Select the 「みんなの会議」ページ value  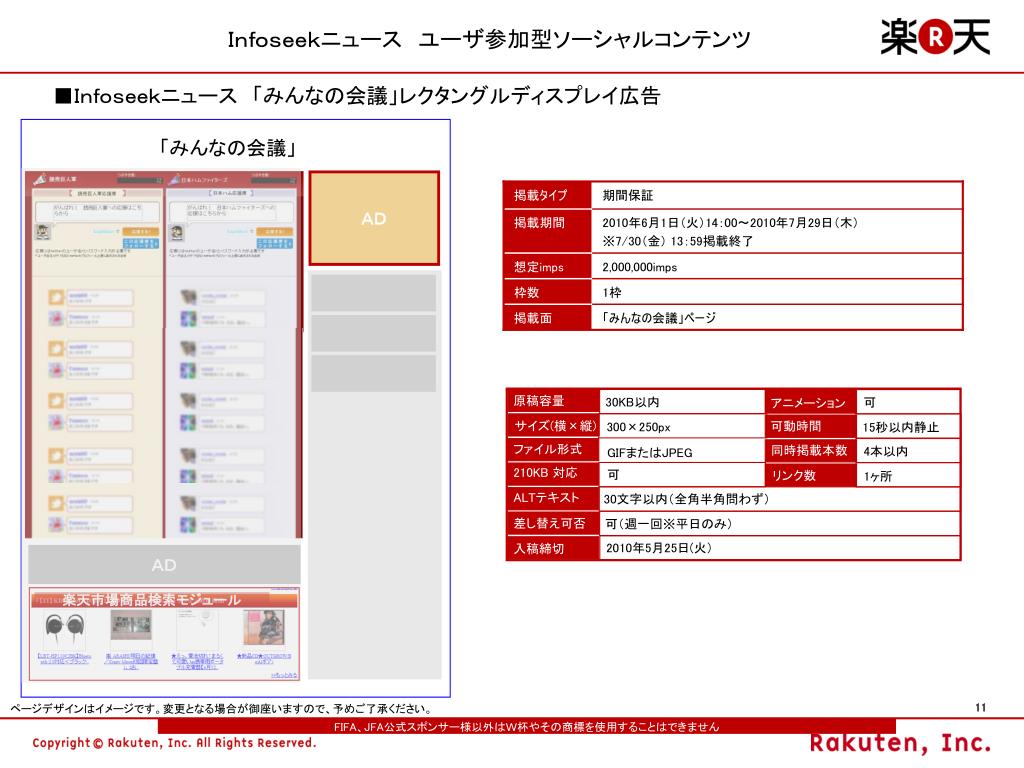point(658,318)
